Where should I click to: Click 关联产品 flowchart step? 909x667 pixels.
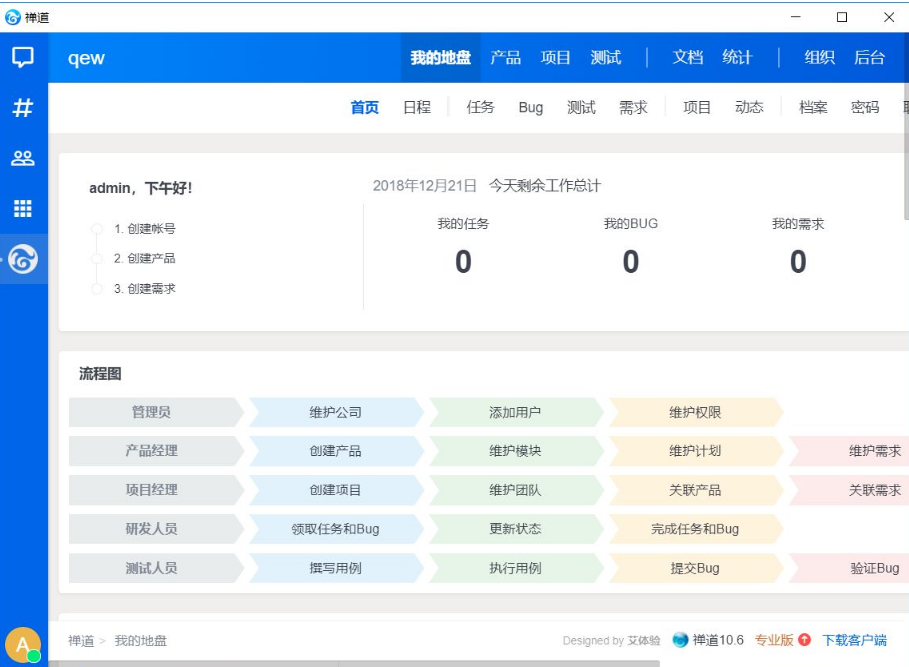695,490
